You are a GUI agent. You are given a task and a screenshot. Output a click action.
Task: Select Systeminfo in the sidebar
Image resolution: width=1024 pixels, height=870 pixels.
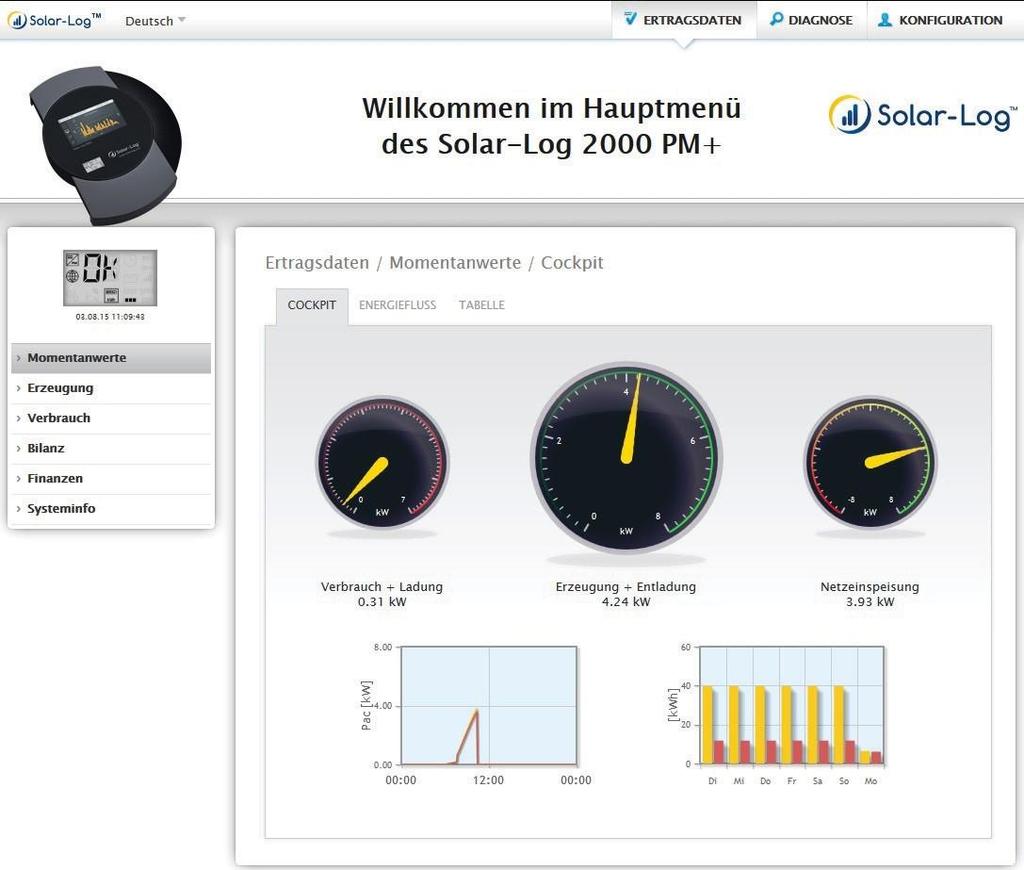(x=111, y=508)
